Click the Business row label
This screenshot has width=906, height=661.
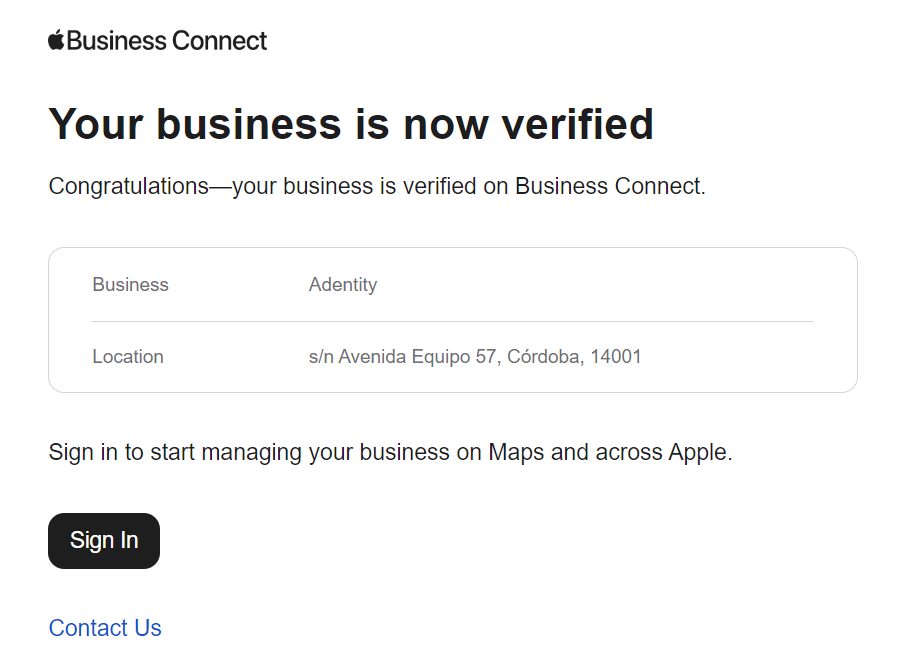[x=130, y=285]
